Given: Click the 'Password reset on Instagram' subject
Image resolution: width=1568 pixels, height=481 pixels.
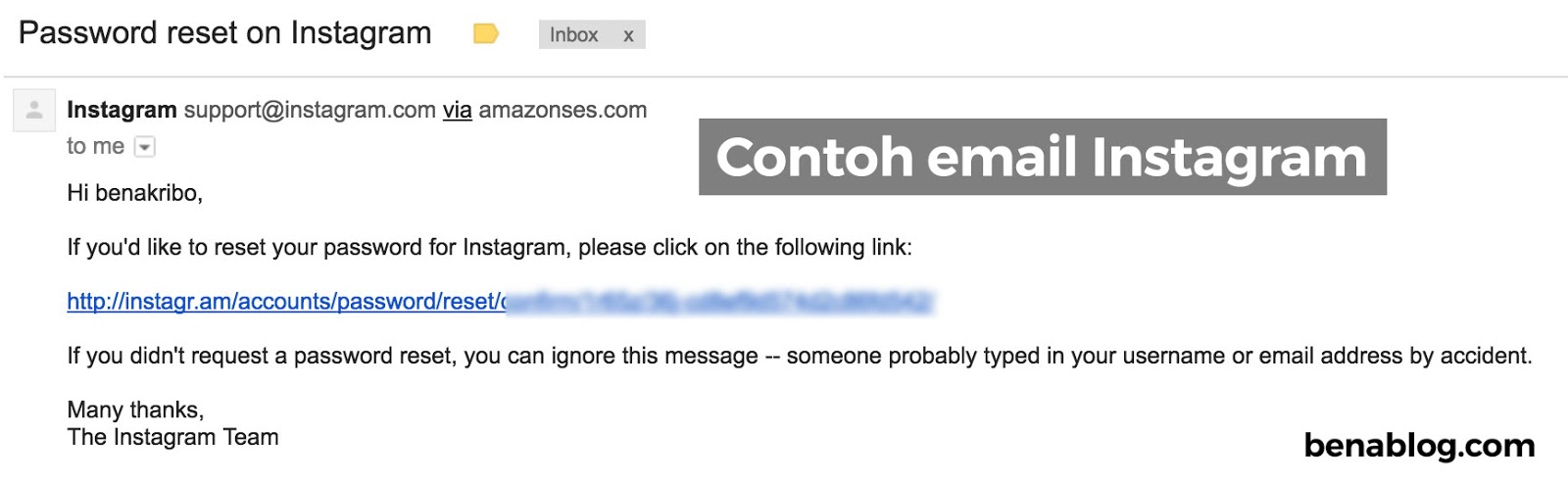Looking at the screenshot, I should click(224, 33).
